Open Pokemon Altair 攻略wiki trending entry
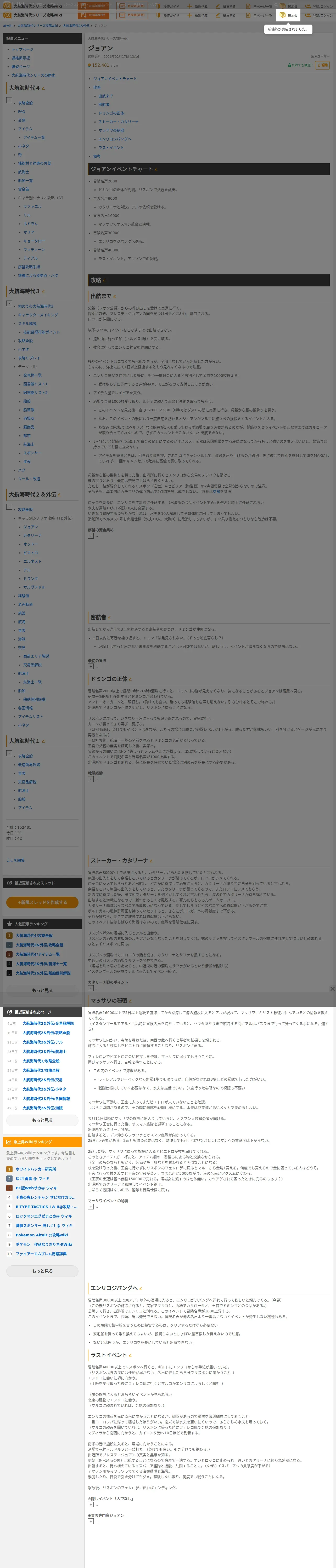Viewport: 336px width, 1568px height. (42, 1235)
